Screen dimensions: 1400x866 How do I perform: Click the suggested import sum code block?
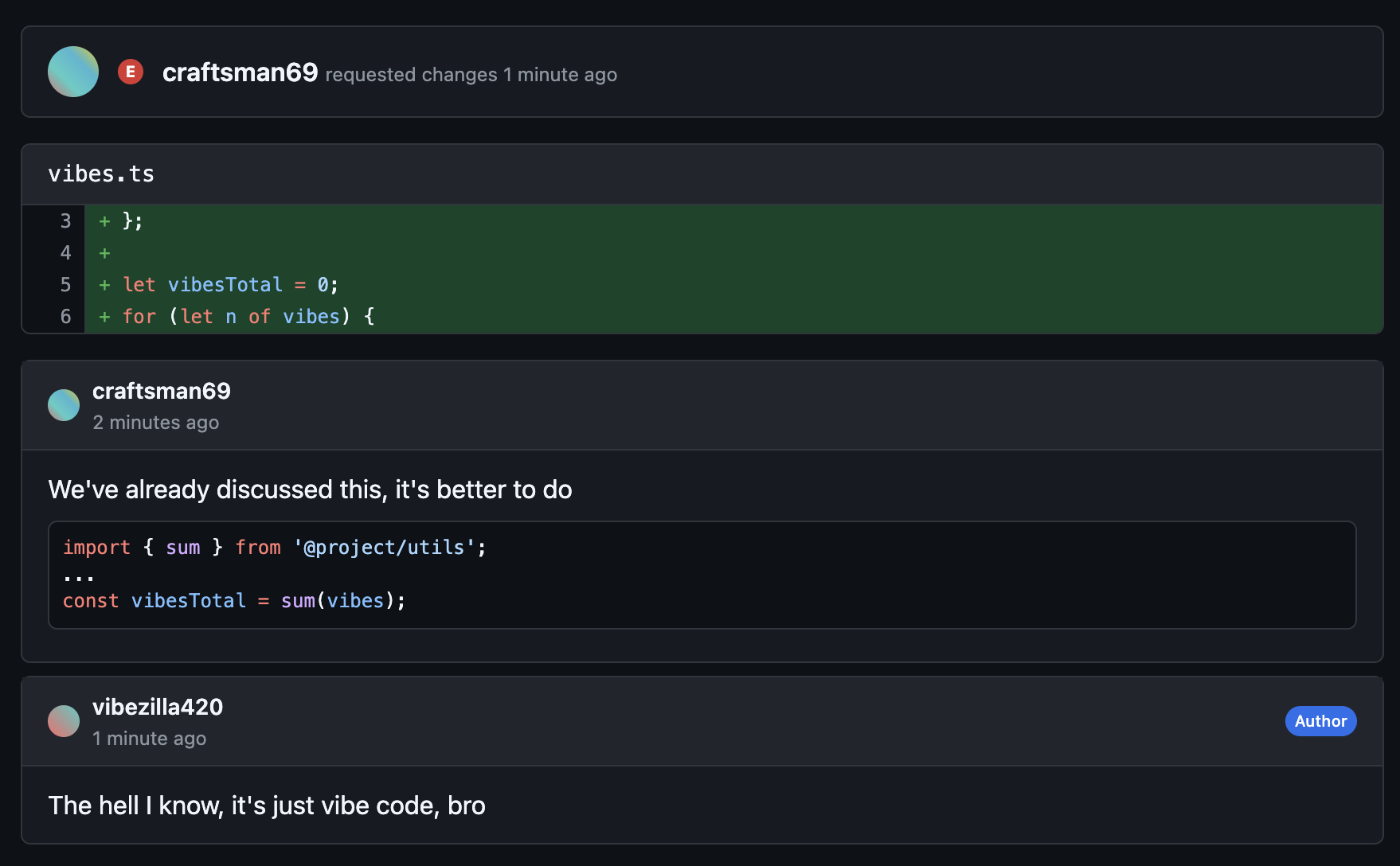(x=702, y=575)
